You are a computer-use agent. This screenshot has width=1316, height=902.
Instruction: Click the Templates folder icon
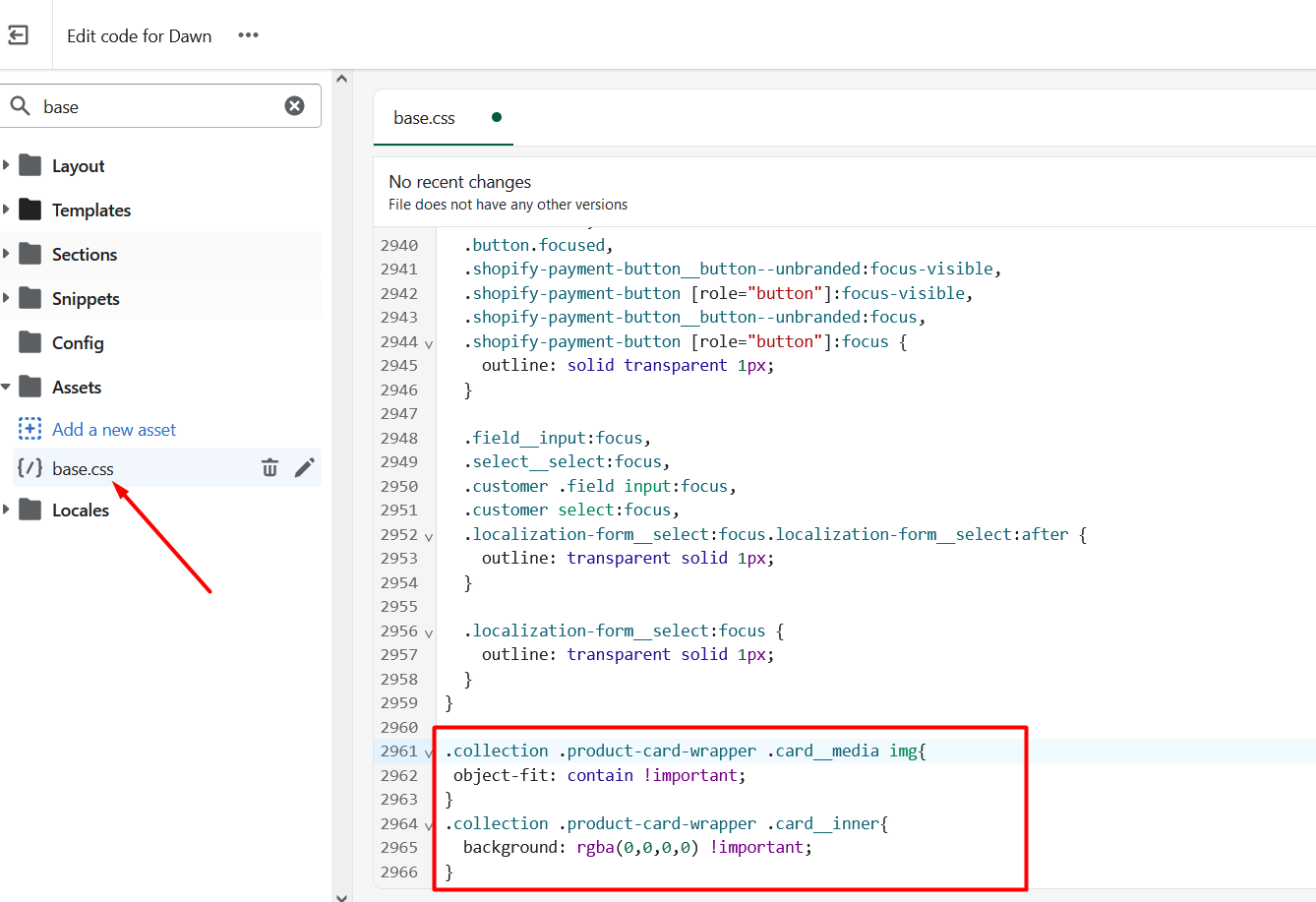coord(30,210)
